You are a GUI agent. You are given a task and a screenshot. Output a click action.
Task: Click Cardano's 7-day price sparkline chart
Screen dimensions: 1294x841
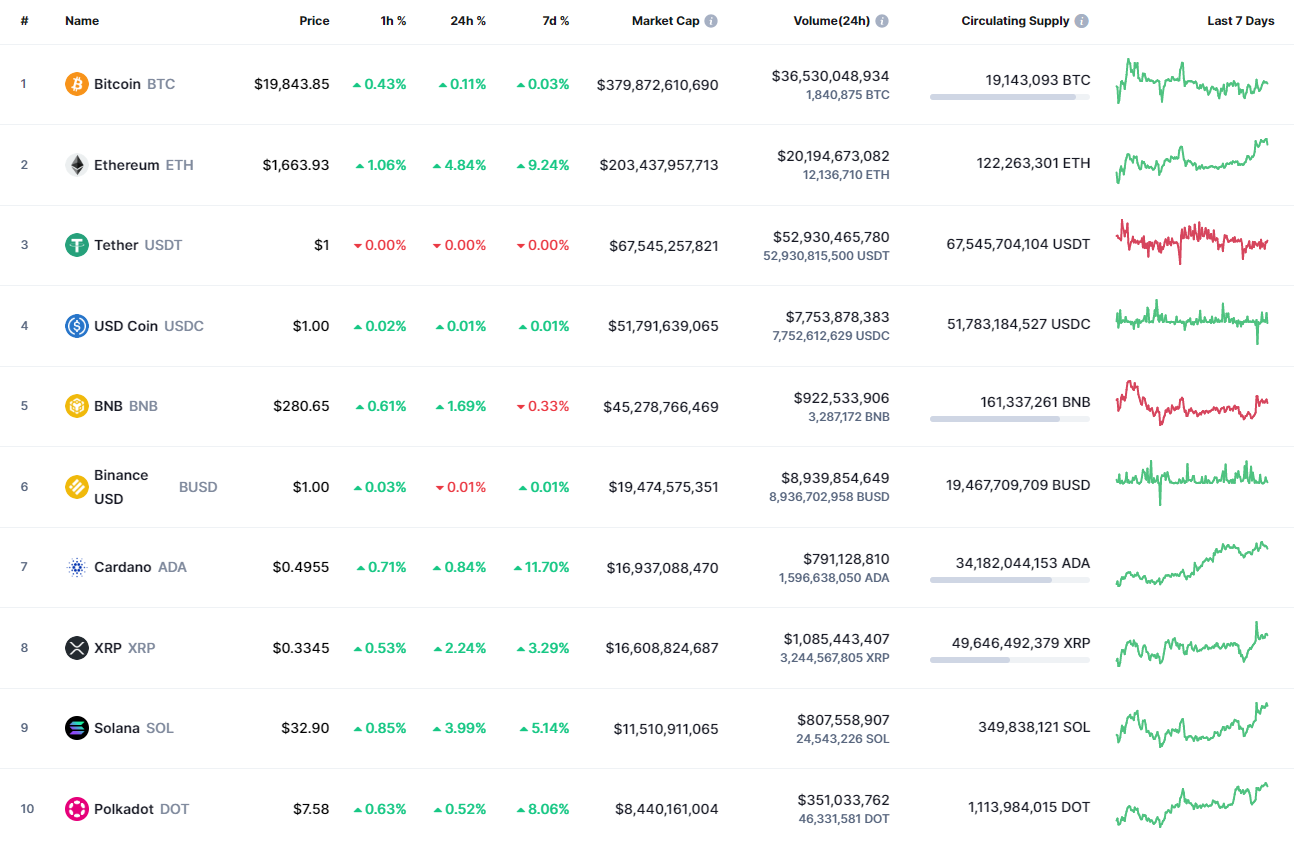click(x=1192, y=565)
